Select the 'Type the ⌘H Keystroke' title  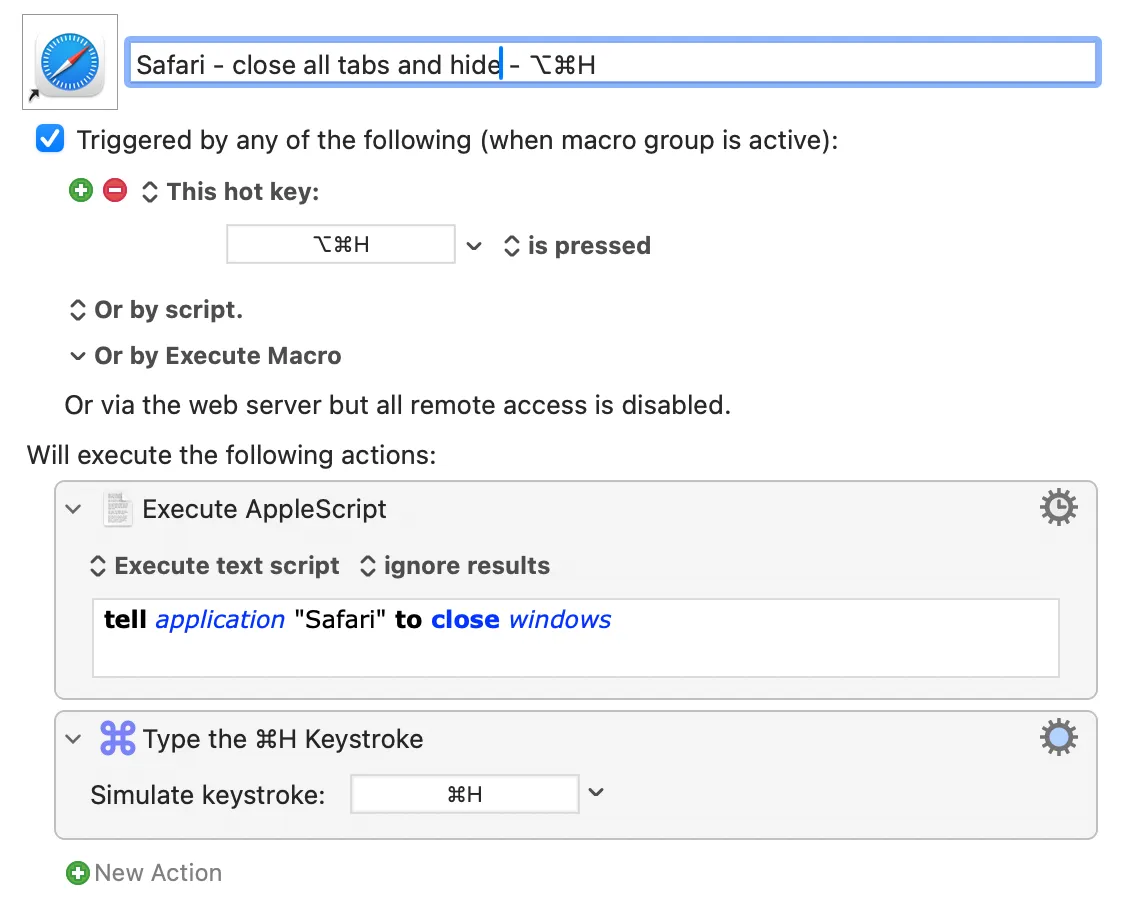point(283,738)
